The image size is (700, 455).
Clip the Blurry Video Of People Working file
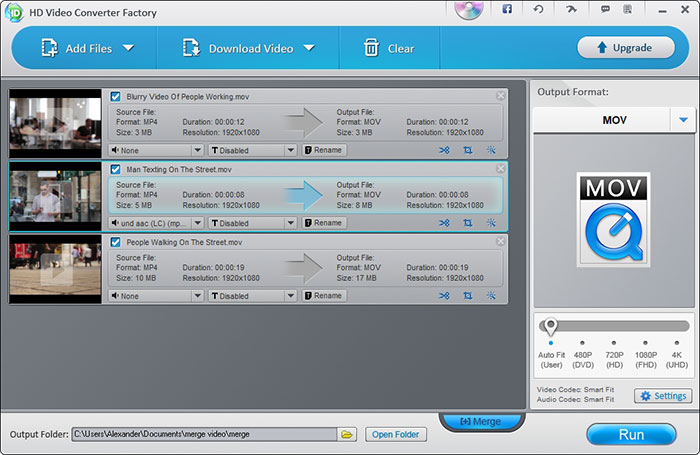pyautogui.click(x=444, y=150)
